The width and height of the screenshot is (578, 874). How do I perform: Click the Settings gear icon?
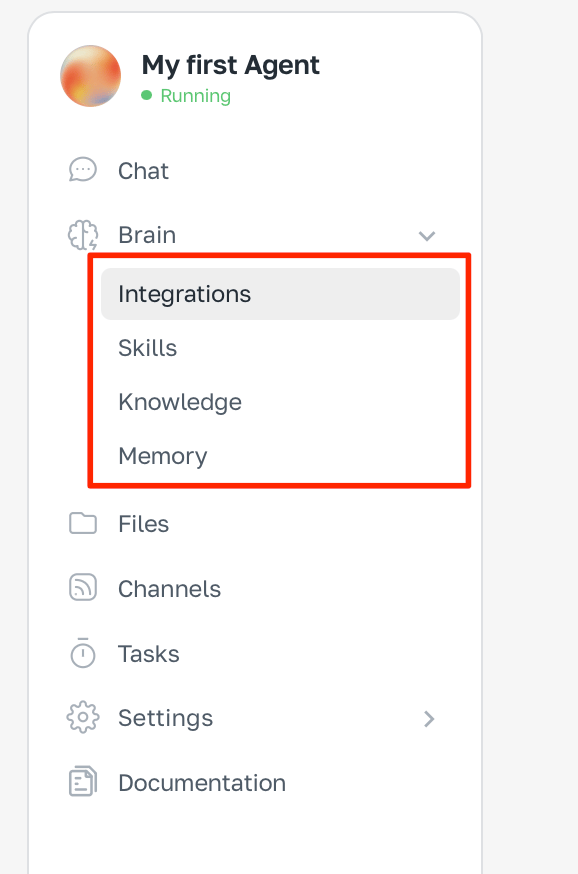coord(82,717)
